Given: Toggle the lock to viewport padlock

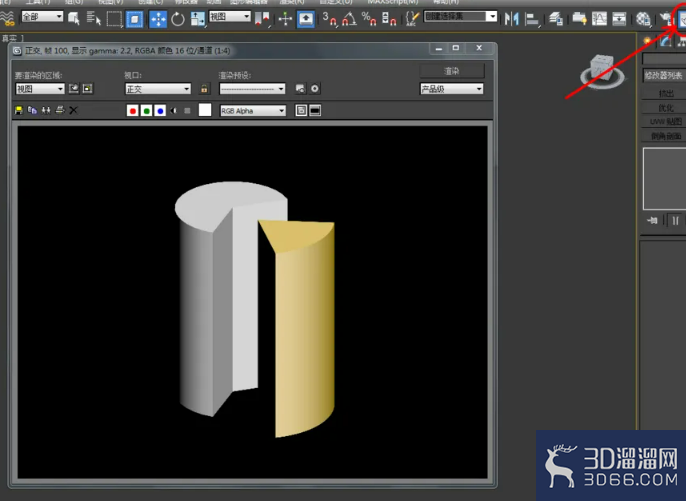Looking at the screenshot, I should point(204,89).
